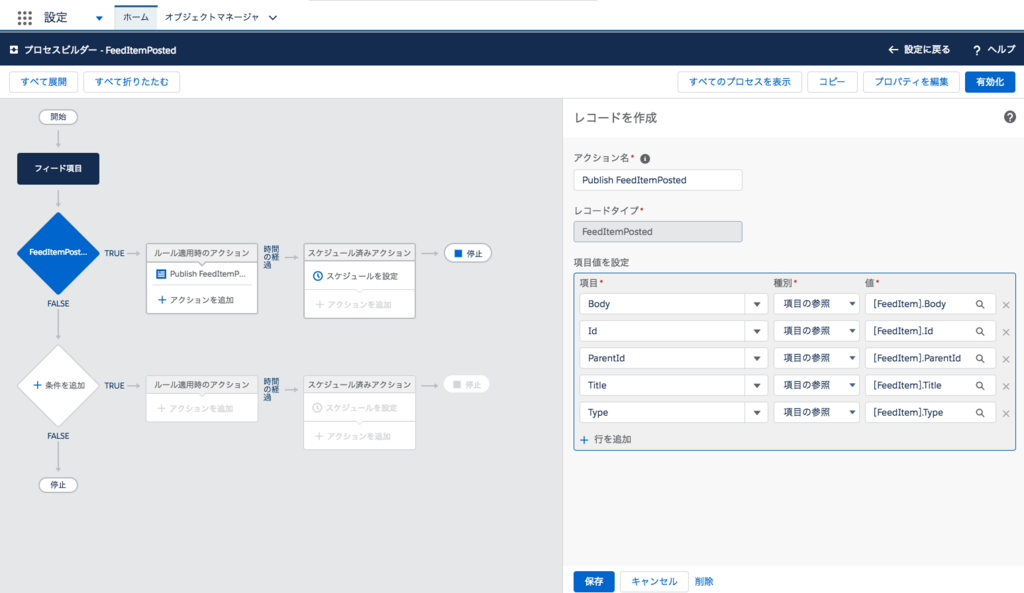Click the レコードタイプ FeedItemPosted field
1024x593 pixels.
point(658,231)
